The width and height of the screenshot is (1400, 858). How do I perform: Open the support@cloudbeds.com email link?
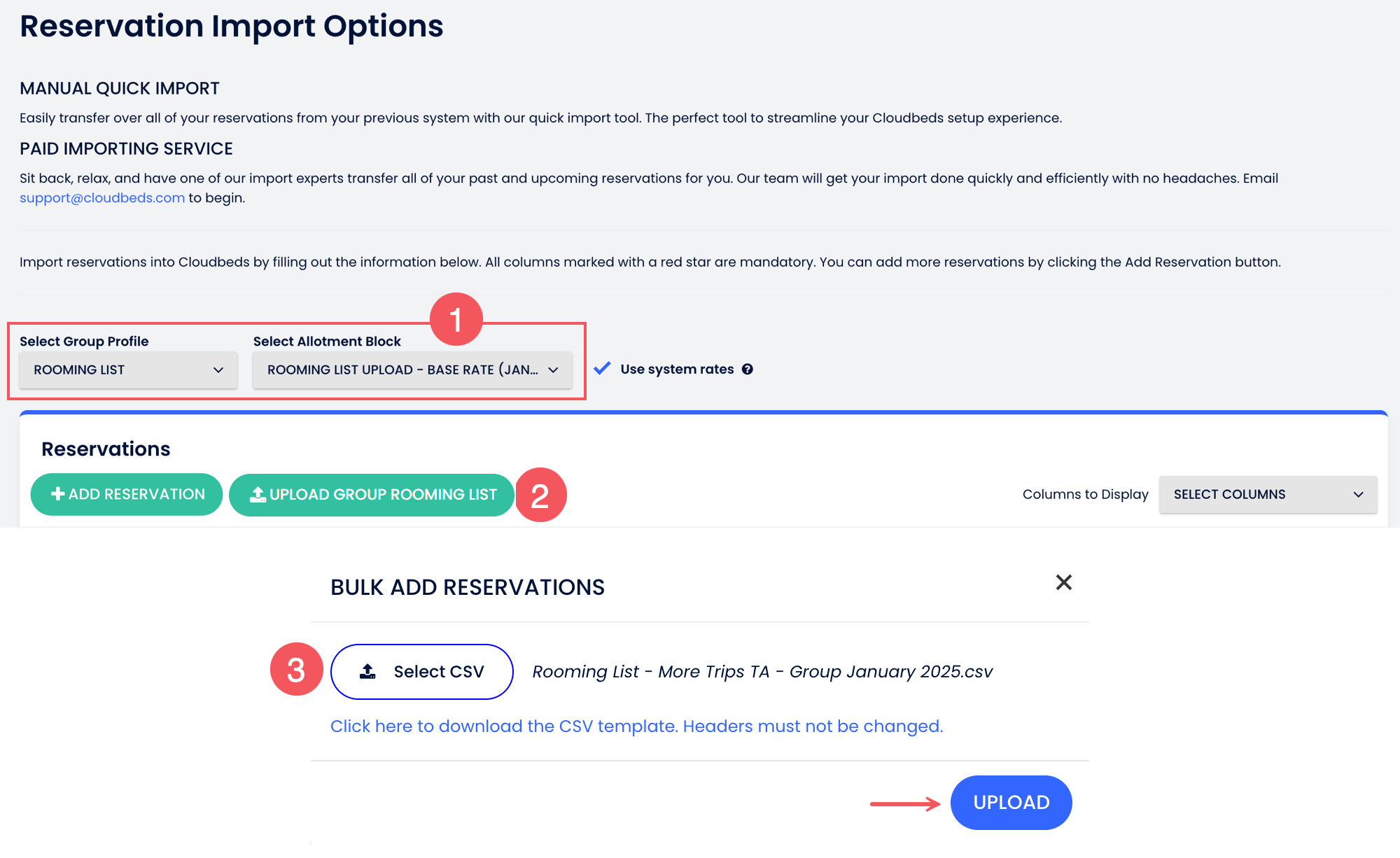102,198
